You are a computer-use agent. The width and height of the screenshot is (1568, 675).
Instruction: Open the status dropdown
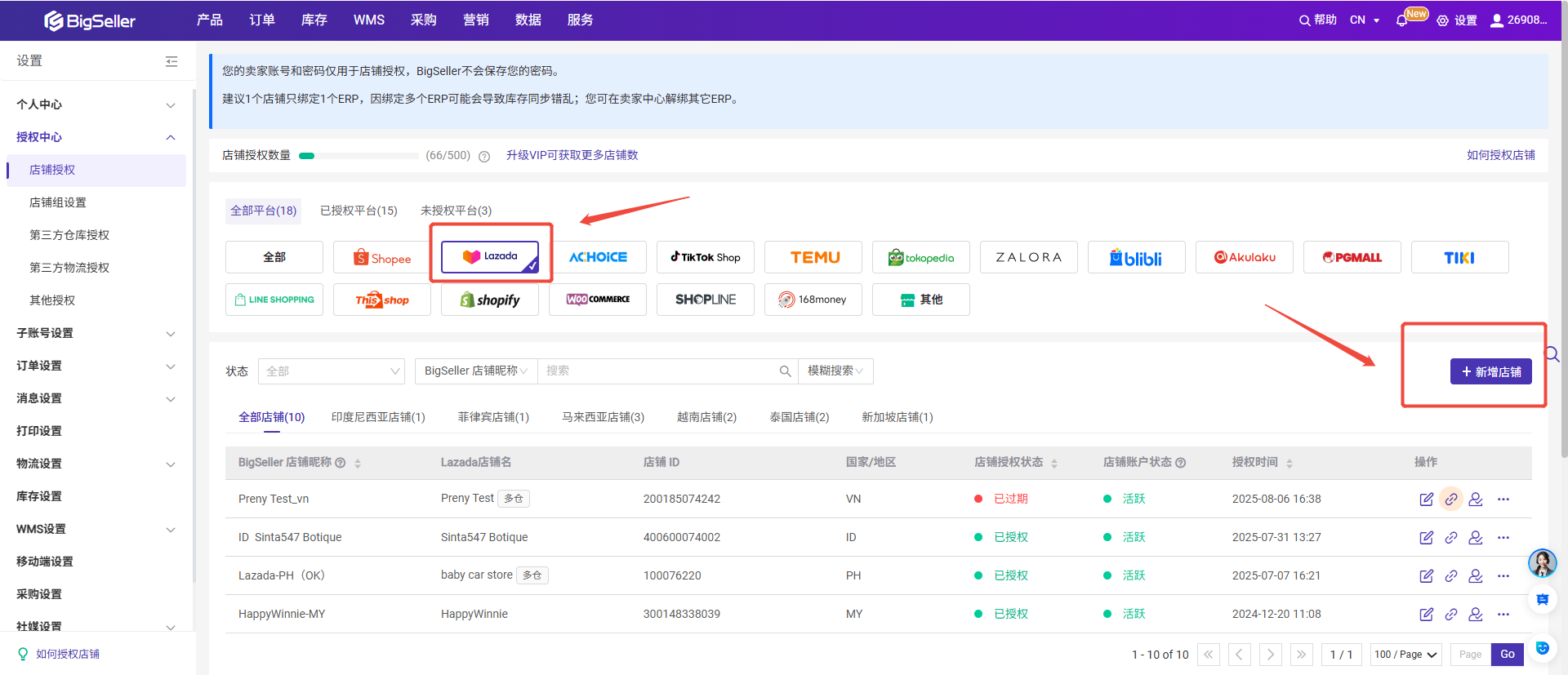[331, 371]
